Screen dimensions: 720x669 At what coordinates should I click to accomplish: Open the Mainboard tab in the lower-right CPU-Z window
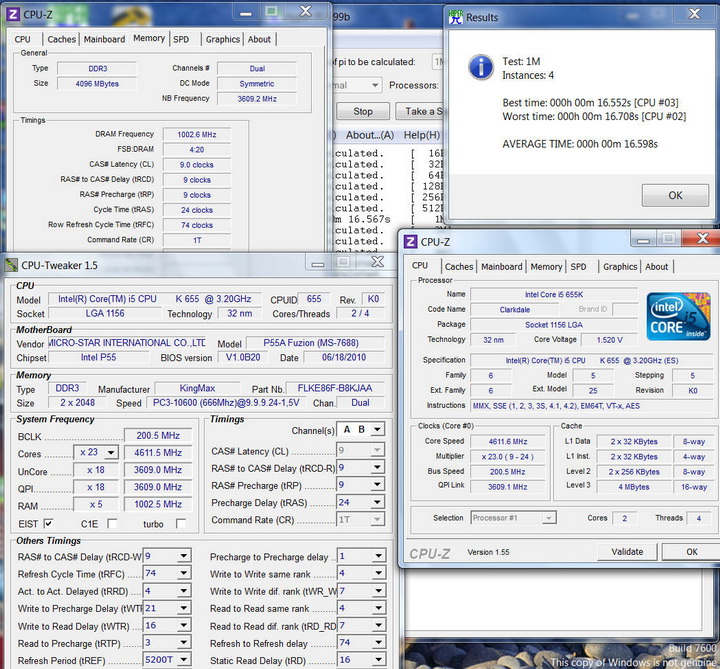point(501,267)
